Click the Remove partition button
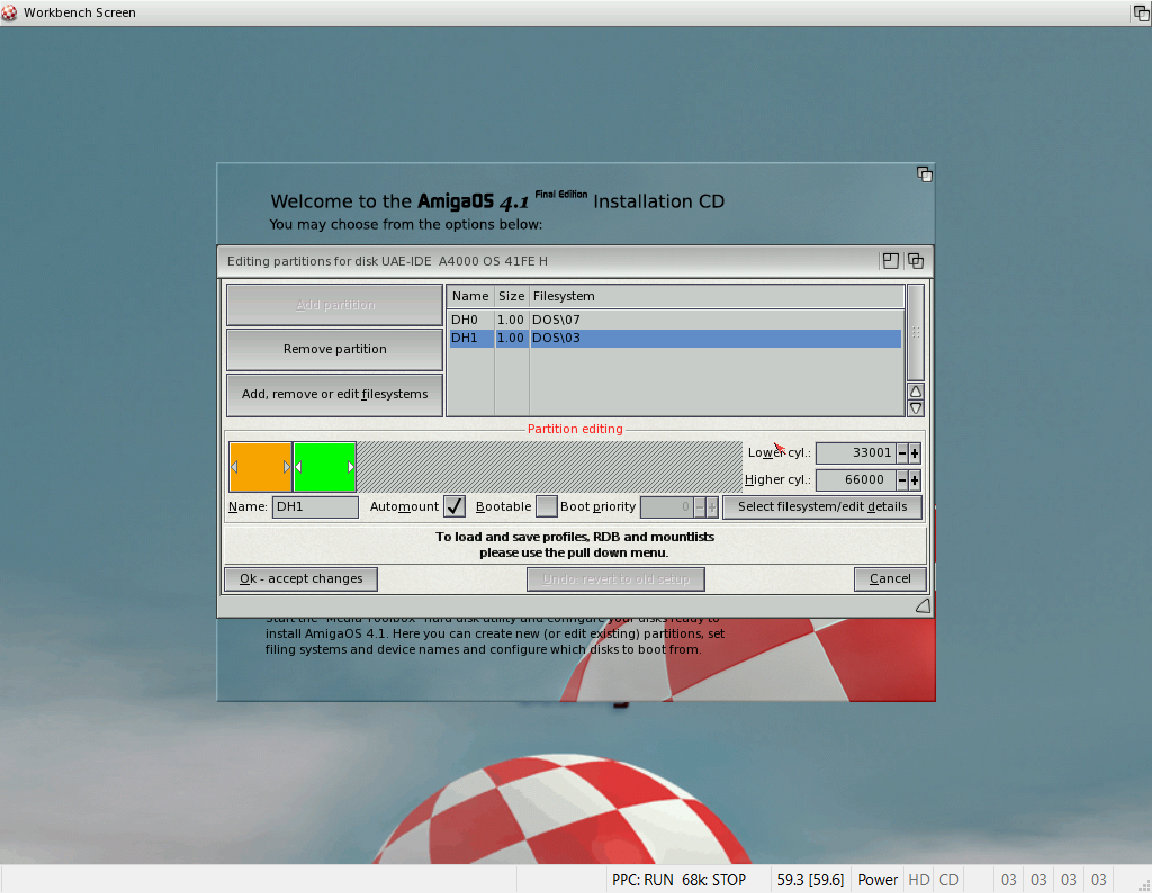 (334, 349)
